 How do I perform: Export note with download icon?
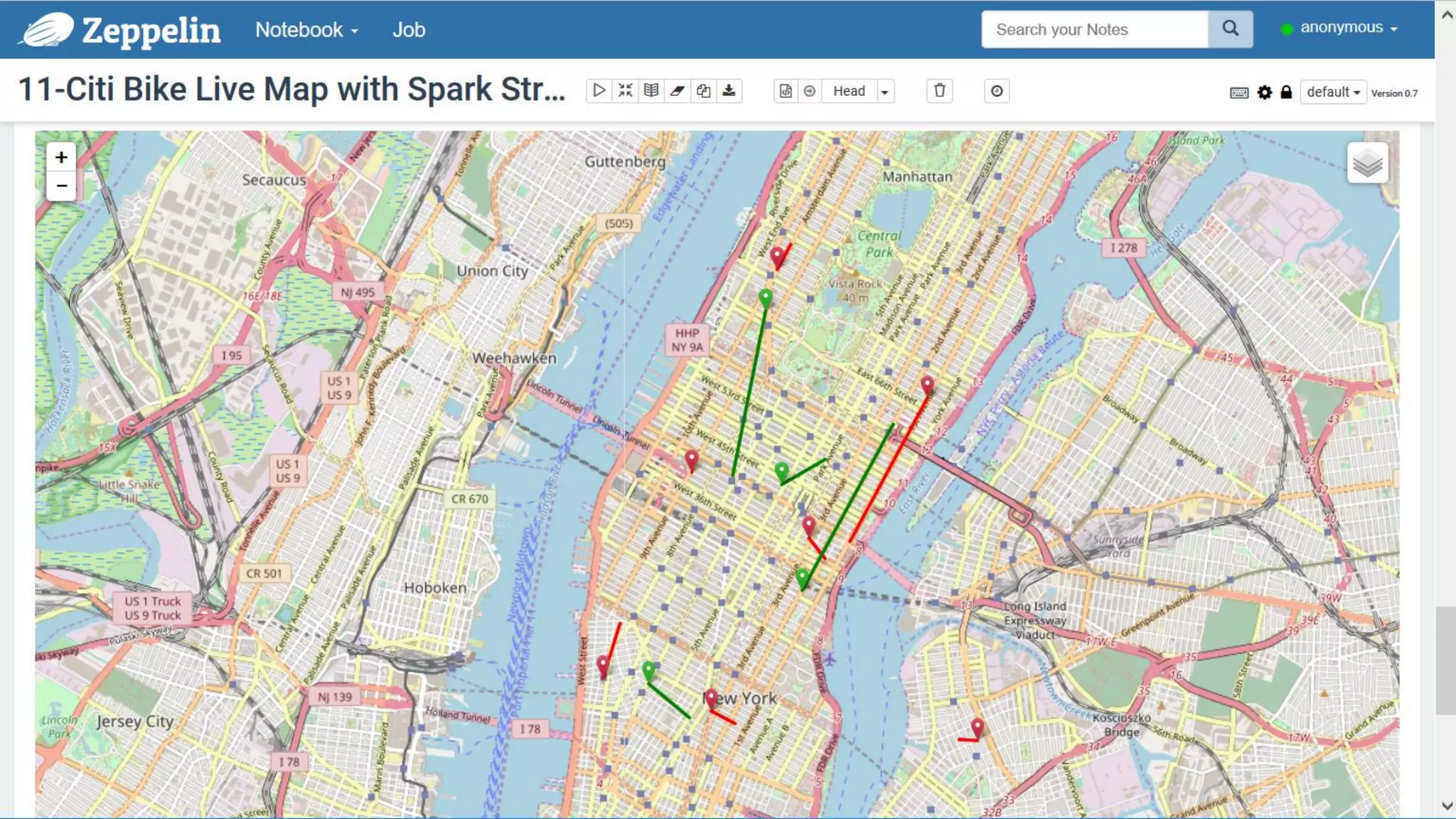click(729, 91)
